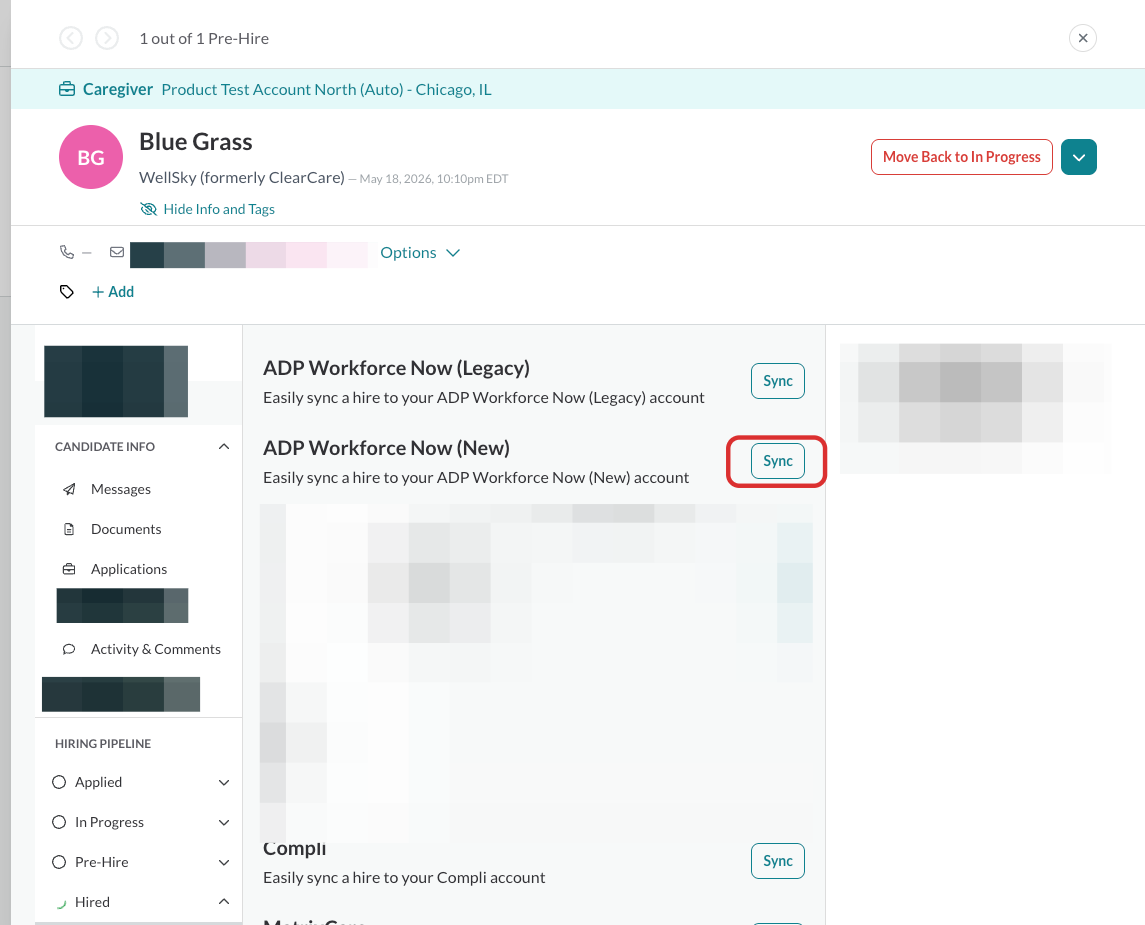The width and height of the screenshot is (1145, 925).
Task: Click the 1 out of 1 Pre-Hire text
Action: [x=204, y=39]
